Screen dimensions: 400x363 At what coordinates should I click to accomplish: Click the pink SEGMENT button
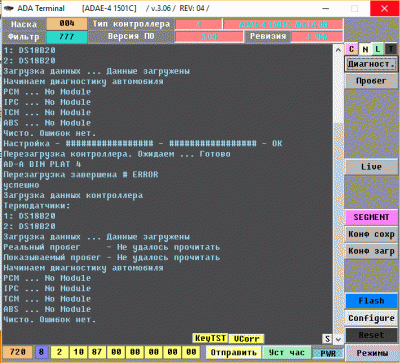371,217
